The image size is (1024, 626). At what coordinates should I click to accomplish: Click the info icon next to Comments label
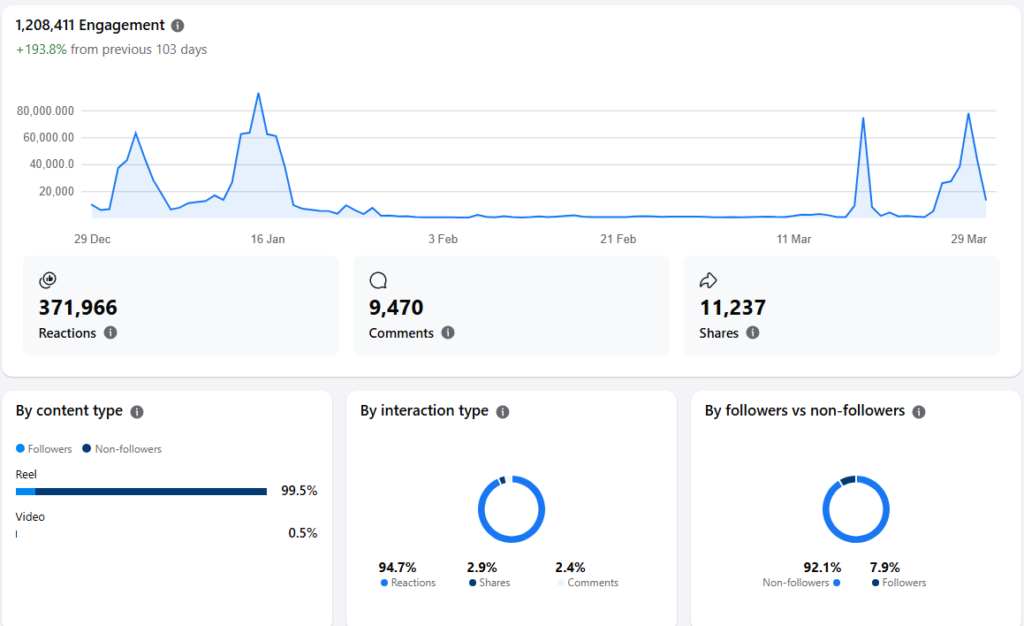[x=448, y=333]
